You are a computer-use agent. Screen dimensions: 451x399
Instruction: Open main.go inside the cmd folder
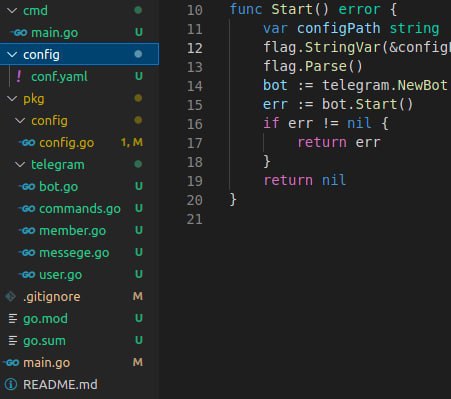55,33
